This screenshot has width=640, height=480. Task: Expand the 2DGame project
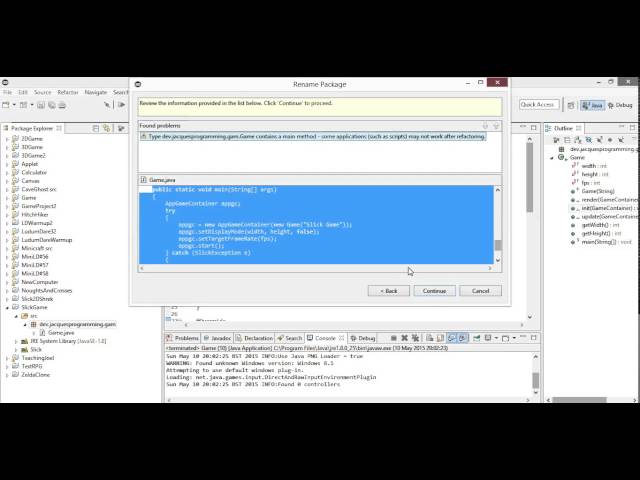pyautogui.click(x=7, y=139)
